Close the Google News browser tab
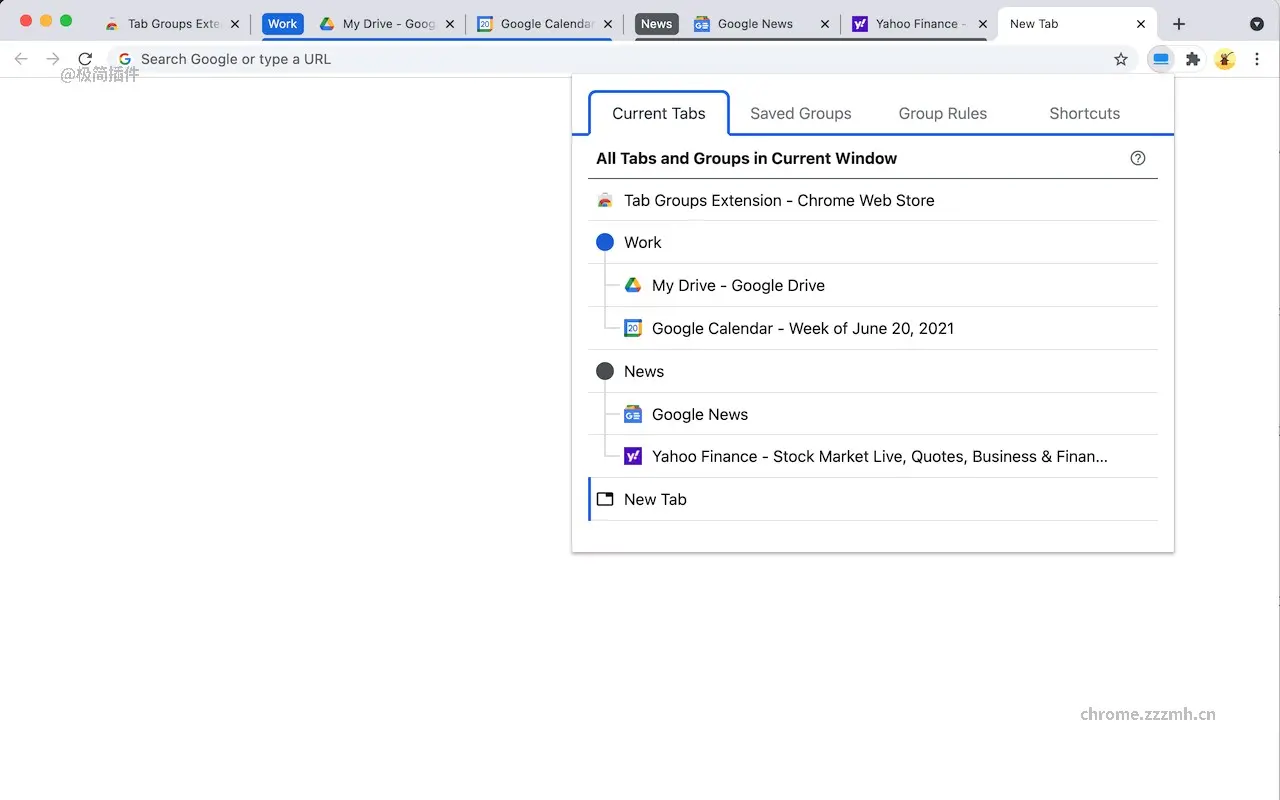The height and width of the screenshot is (800, 1280). [824, 24]
